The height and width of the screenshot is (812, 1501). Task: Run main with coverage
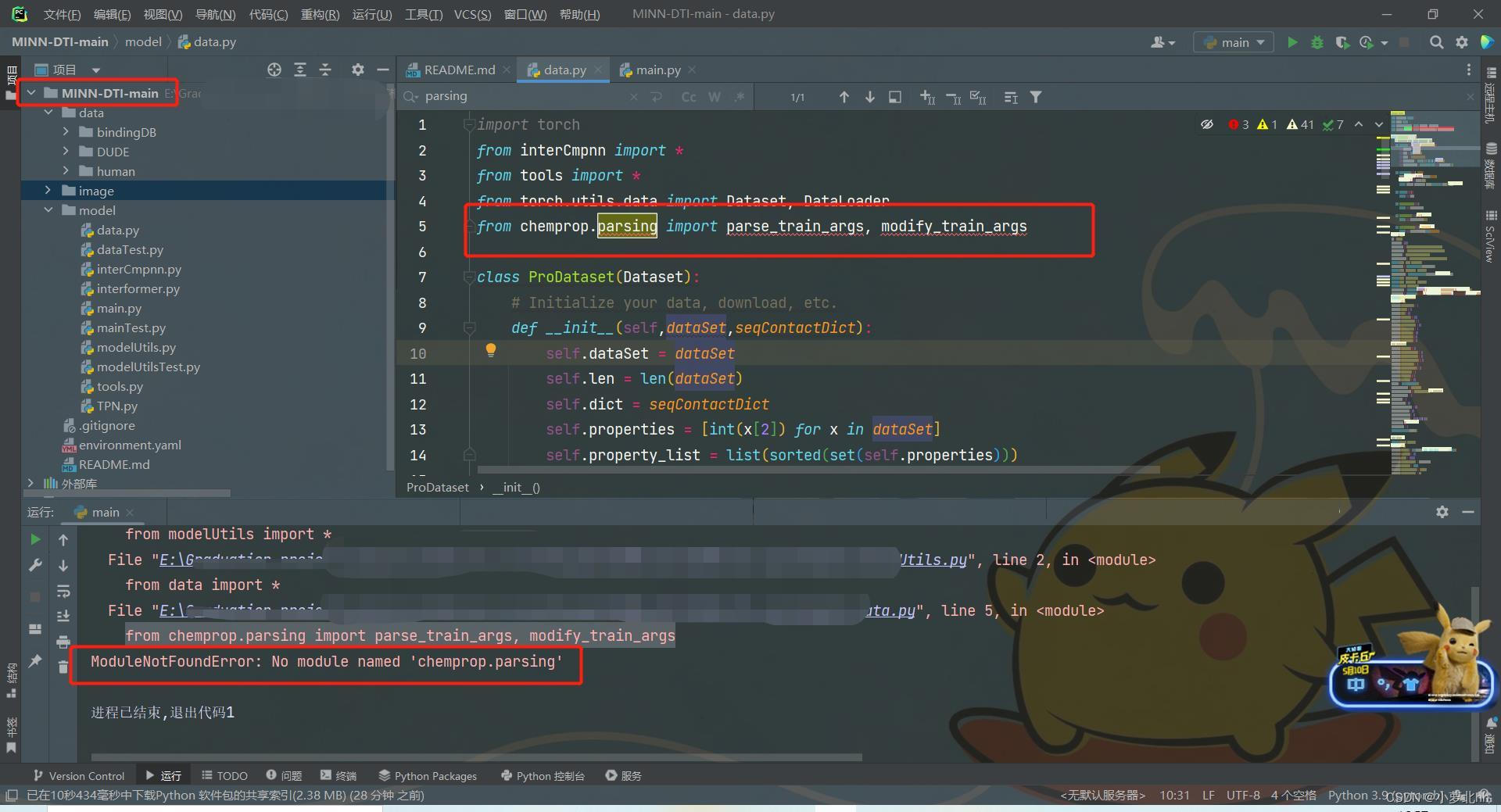(1344, 42)
